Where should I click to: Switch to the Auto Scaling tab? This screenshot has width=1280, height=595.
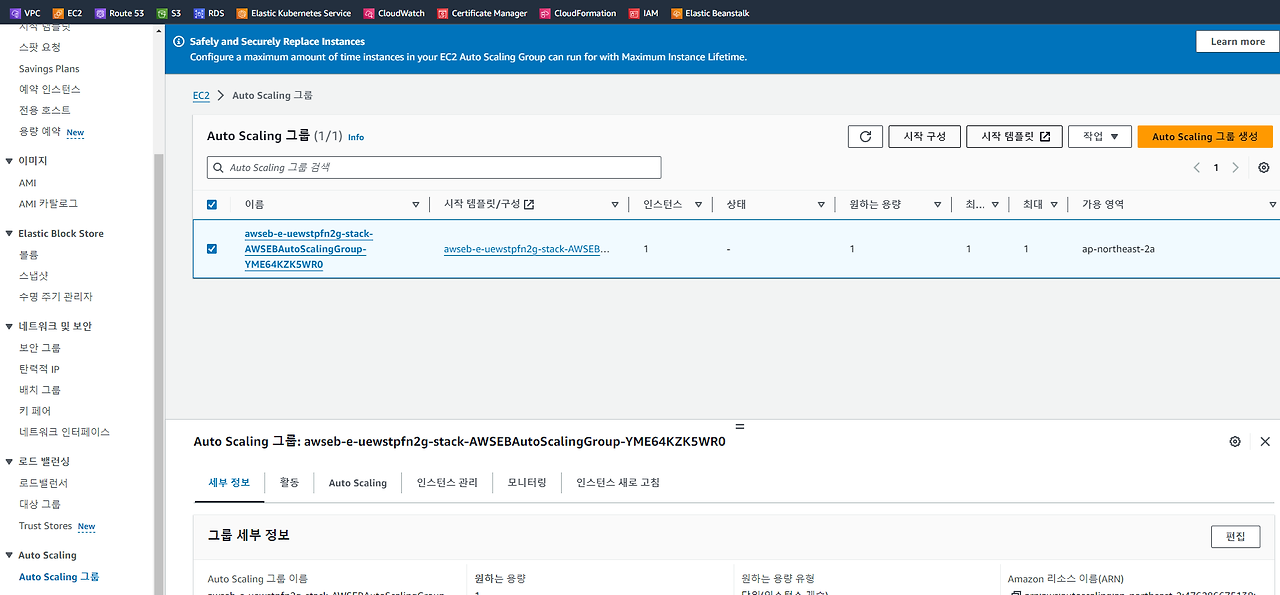click(x=357, y=482)
